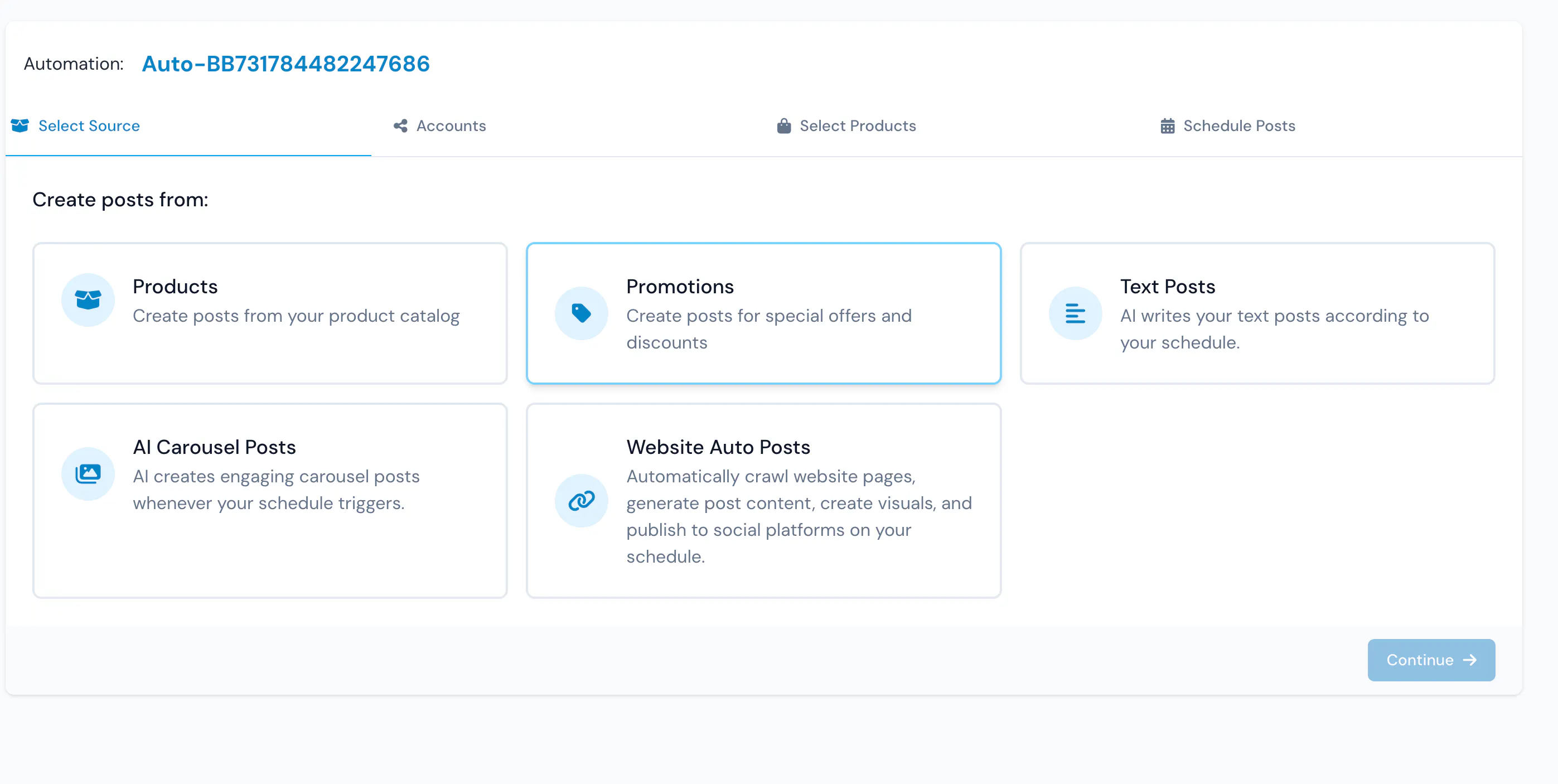Click 'AI creates engaging carousel posts' description

tap(276, 490)
